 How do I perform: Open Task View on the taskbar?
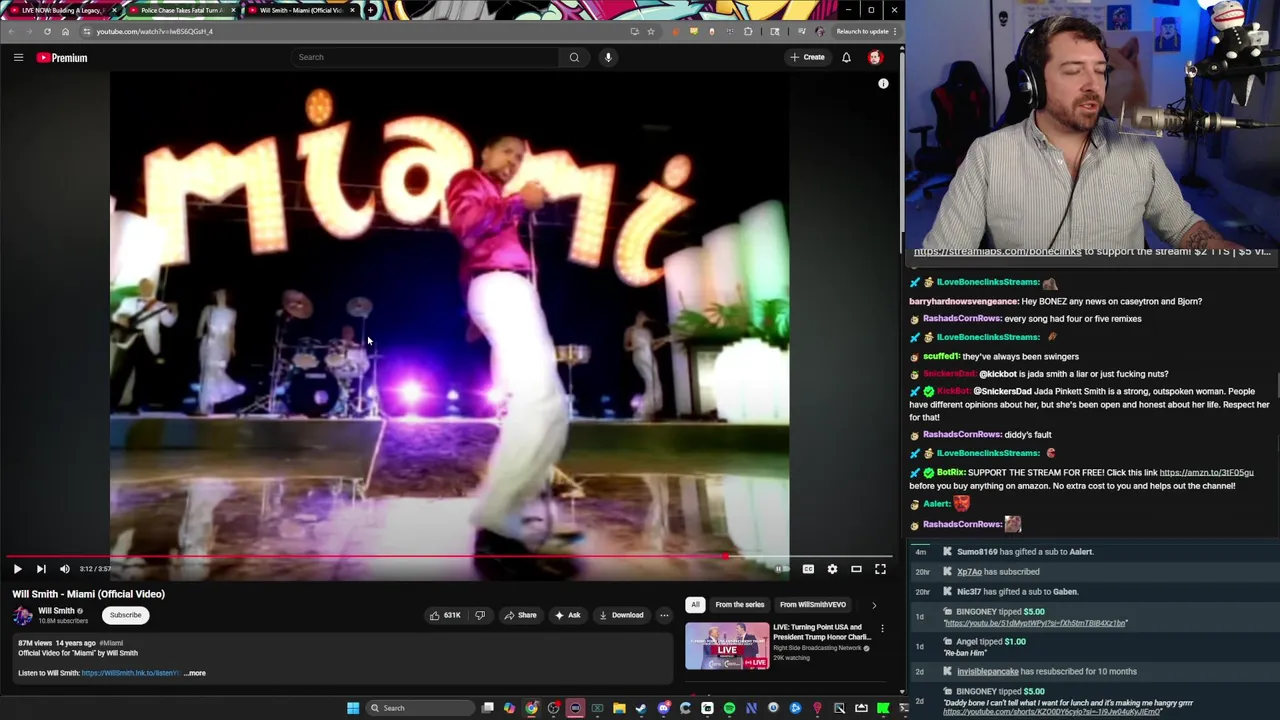click(487, 708)
